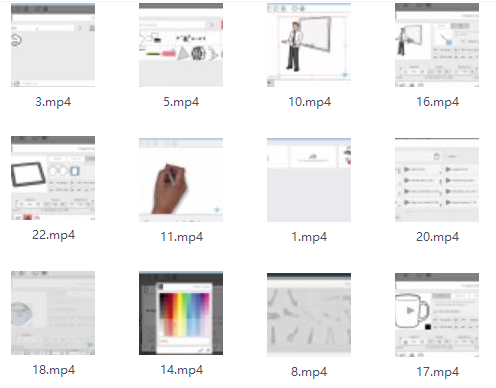Select the 5.mp4 video thumbnail
The height and width of the screenshot is (388, 496).
pyautogui.click(x=181, y=45)
